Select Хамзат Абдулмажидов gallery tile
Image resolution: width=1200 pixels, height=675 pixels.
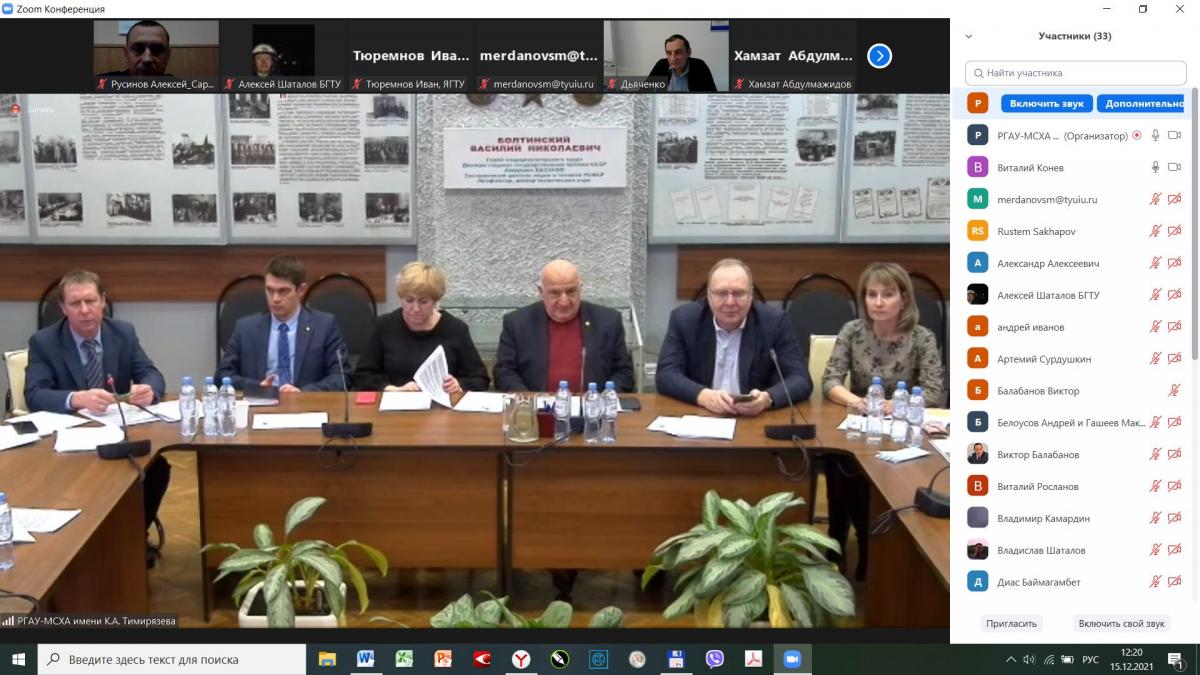(793, 57)
